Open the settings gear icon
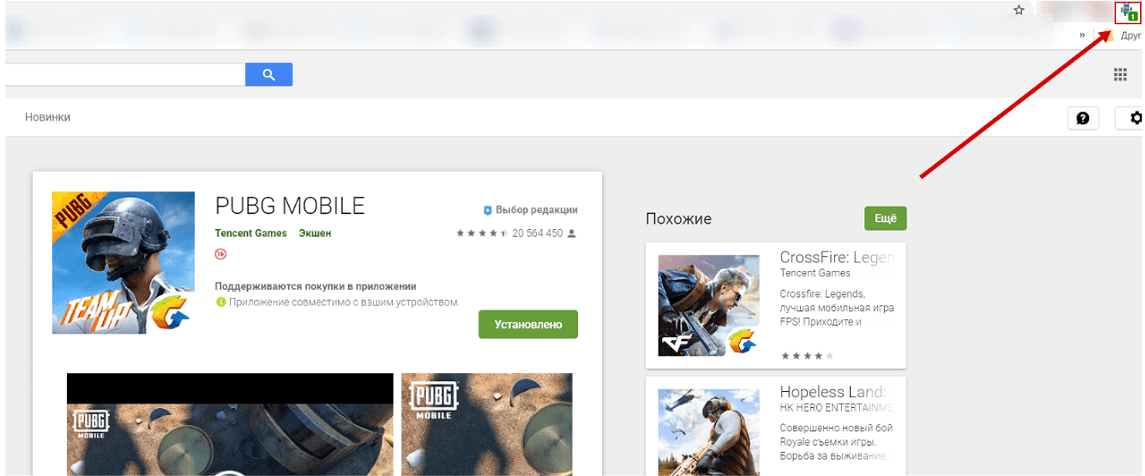 (x=1135, y=118)
